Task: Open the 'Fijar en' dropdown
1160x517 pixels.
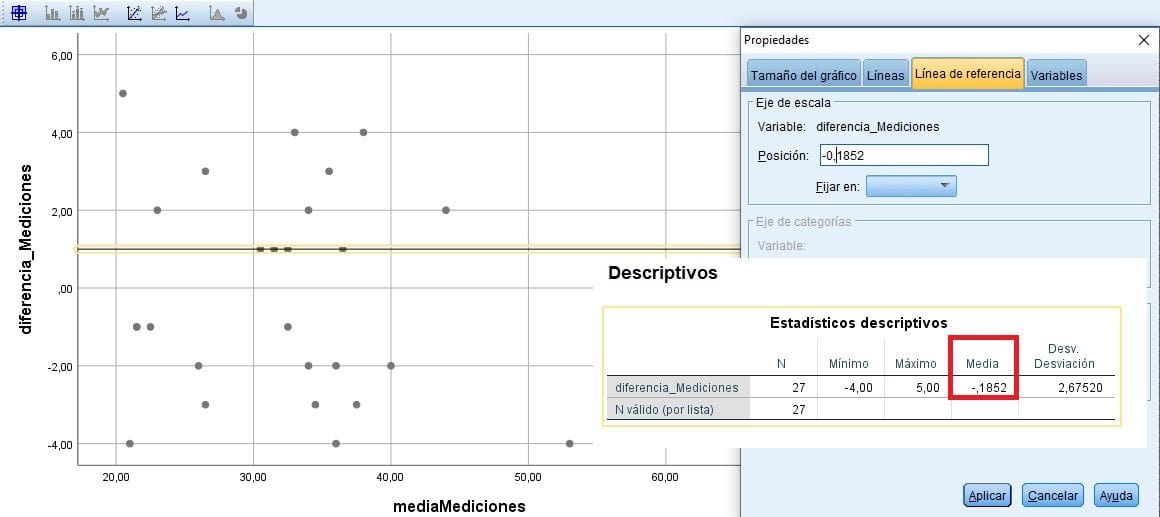Action: point(911,186)
